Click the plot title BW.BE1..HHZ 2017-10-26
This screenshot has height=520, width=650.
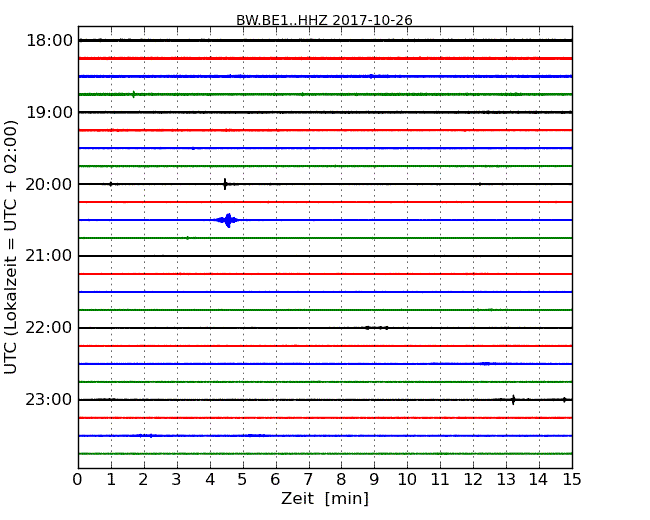click(324, 20)
